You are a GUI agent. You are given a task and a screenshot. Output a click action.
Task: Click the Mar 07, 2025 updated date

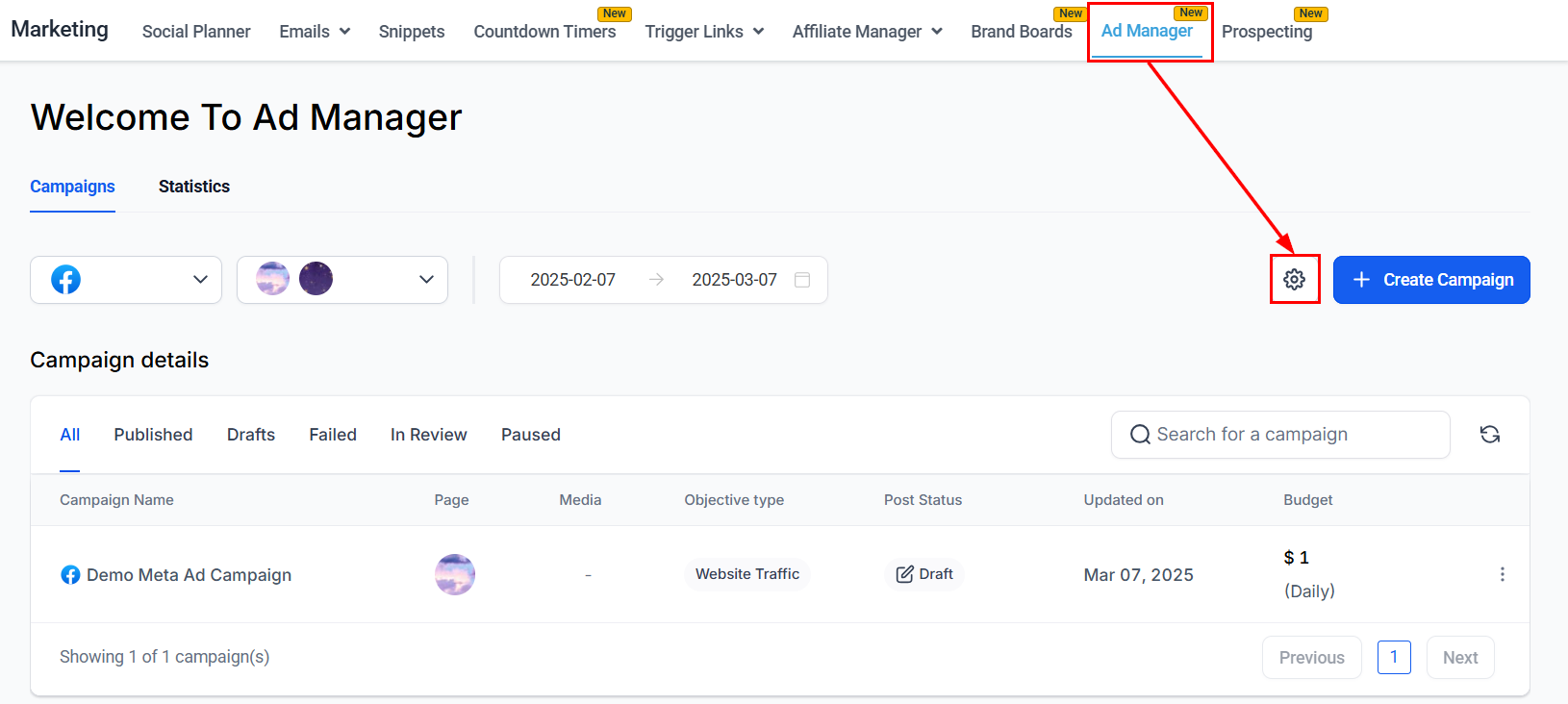point(1139,575)
